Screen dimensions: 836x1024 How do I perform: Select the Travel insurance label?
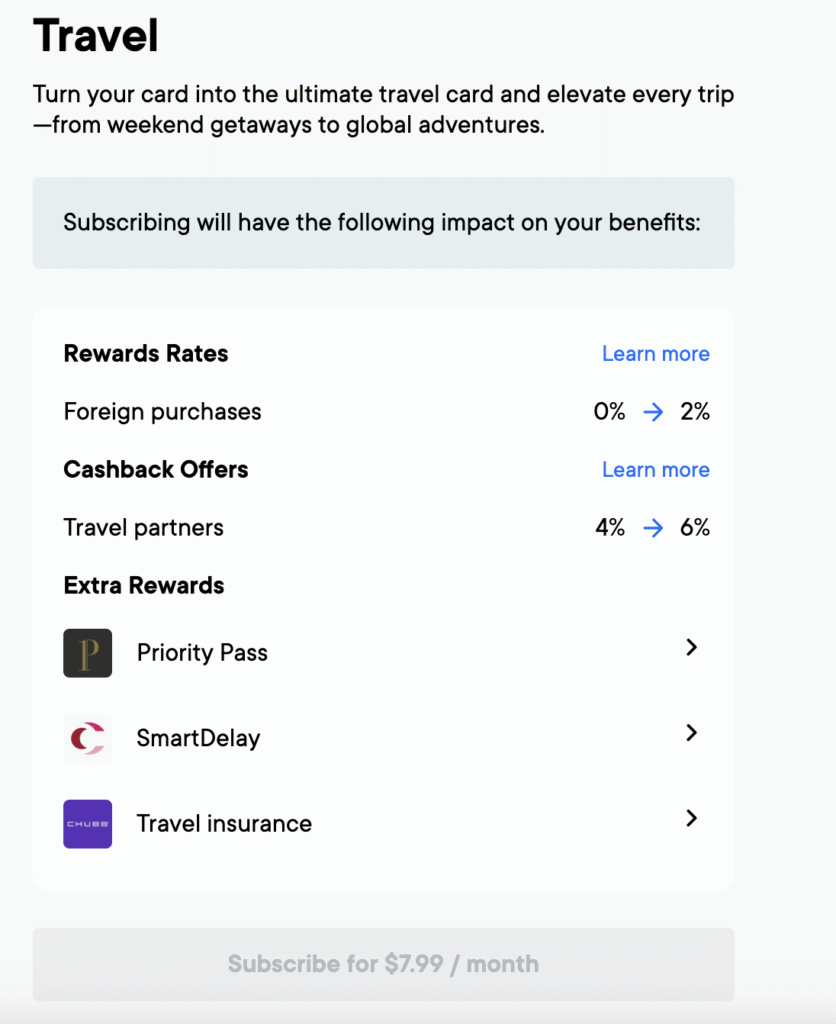(x=224, y=824)
